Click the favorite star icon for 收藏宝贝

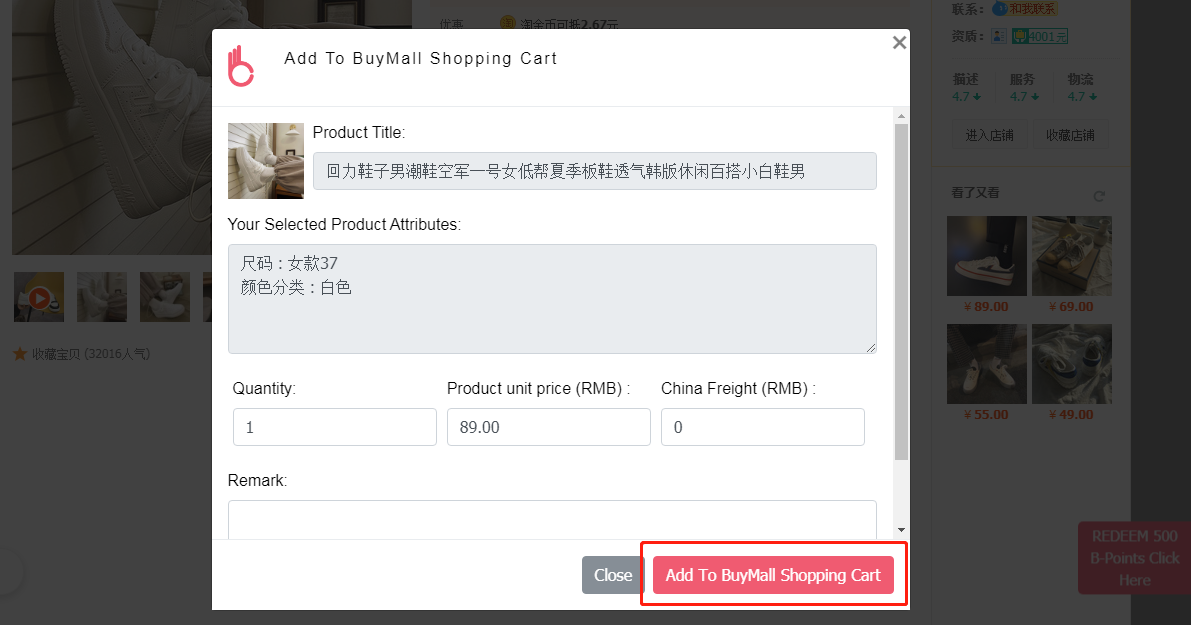(21, 354)
